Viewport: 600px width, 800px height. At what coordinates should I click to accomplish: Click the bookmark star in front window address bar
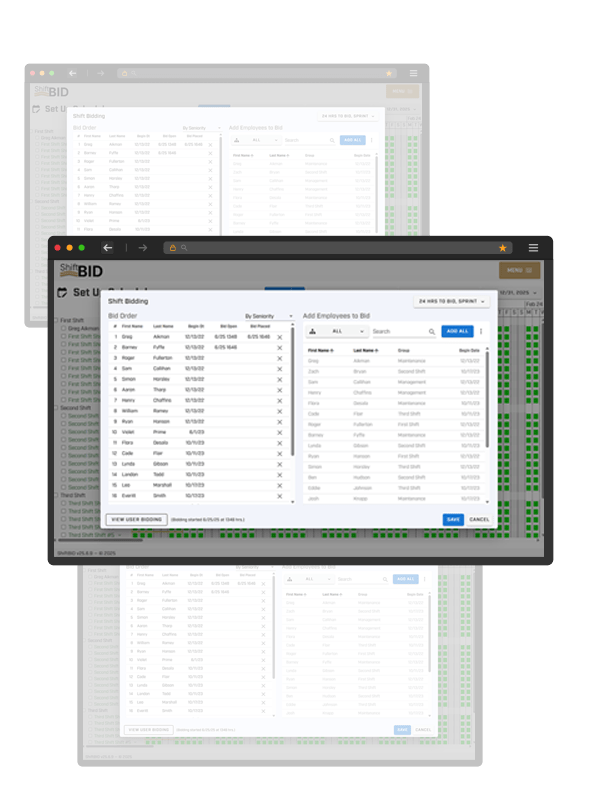503,248
